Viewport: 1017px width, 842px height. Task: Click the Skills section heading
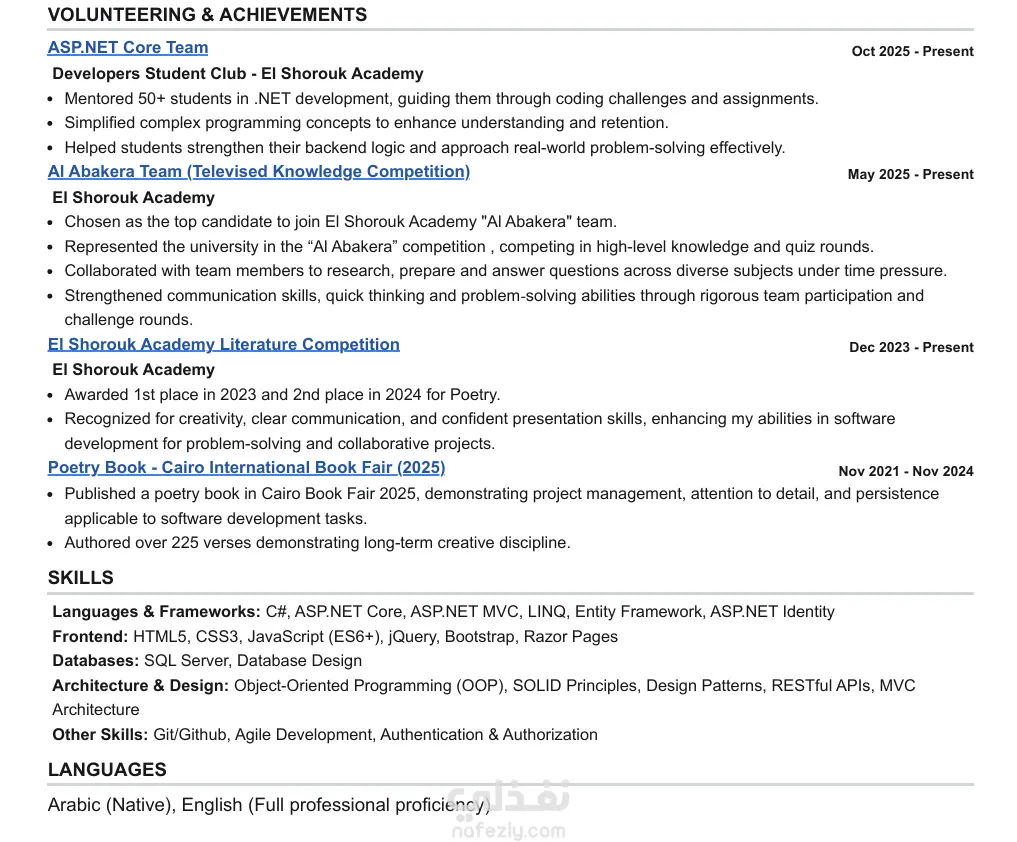pyautogui.click(x=80, y=577)
